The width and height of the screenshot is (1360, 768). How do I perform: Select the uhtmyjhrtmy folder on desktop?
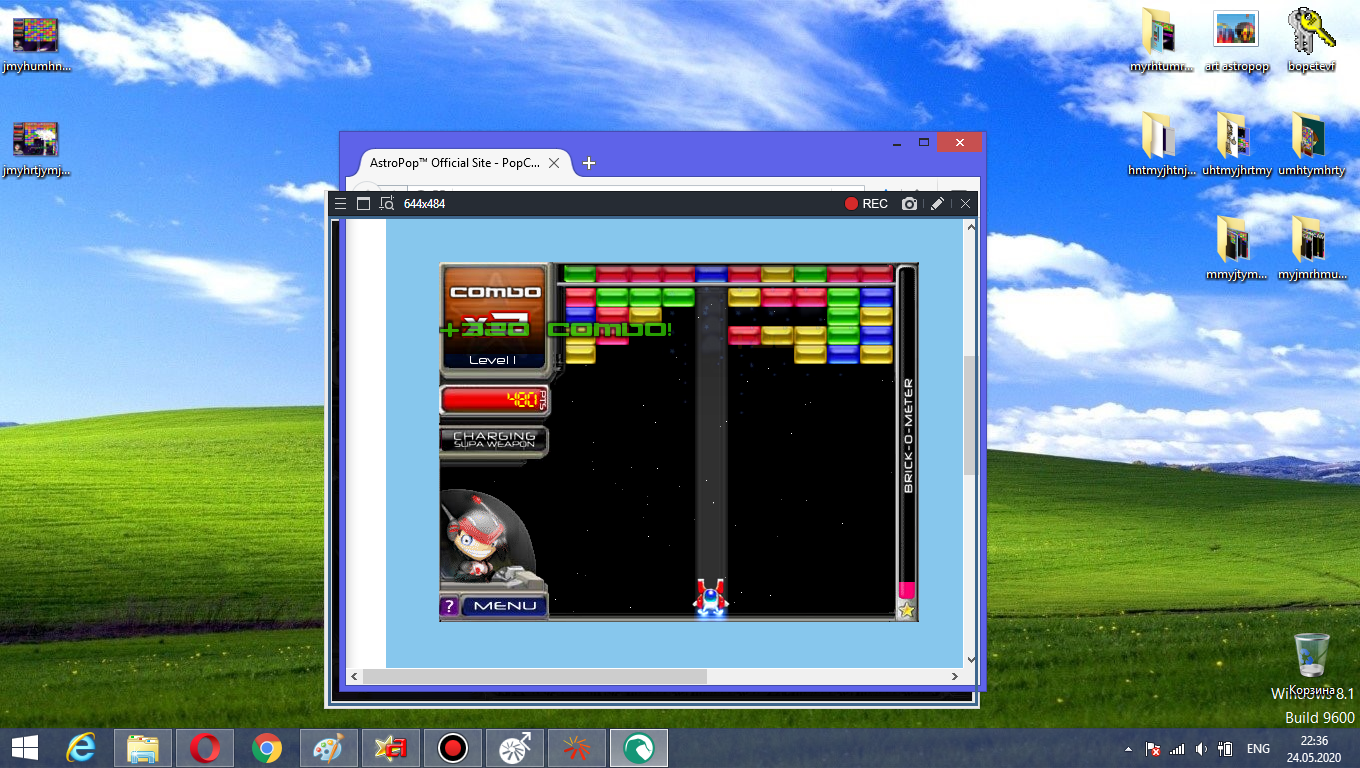[x=1237, y=143]
